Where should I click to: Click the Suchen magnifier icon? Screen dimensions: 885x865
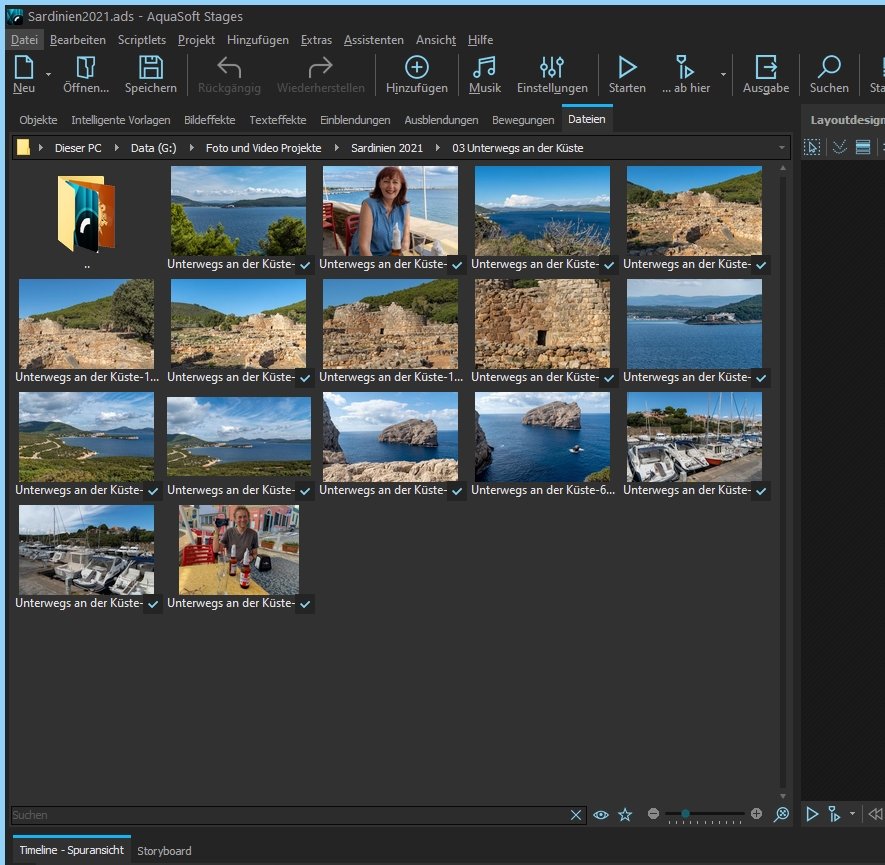pos(829,68)
